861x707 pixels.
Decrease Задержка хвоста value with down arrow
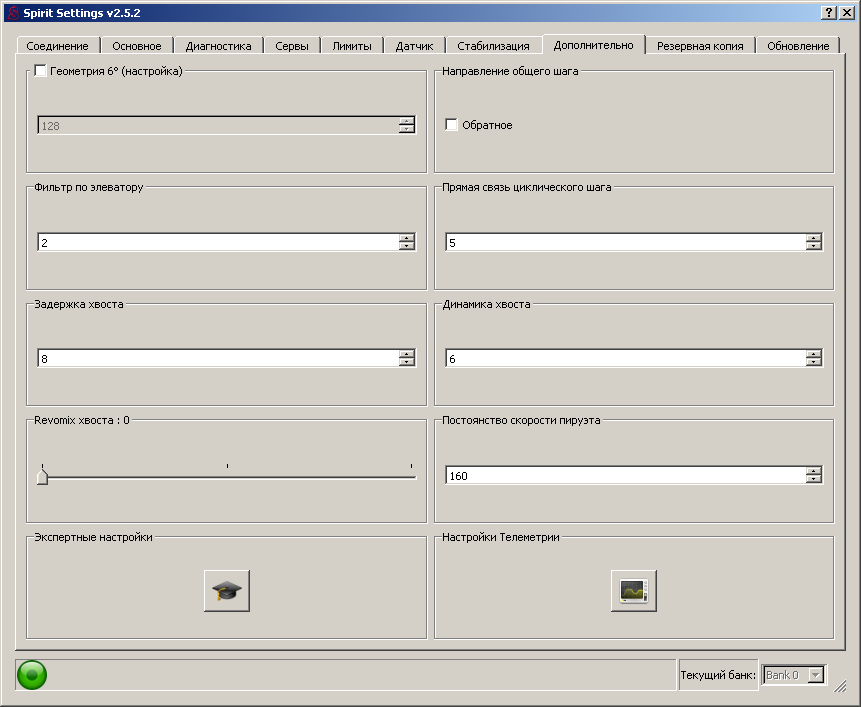pyautogui.click(x=406, y=363)
